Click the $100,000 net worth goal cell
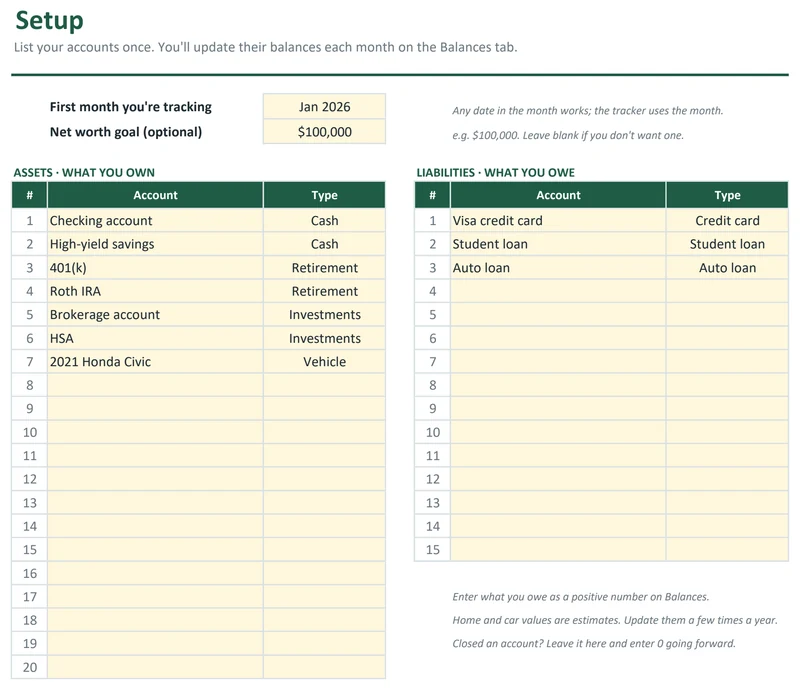The image size is (800, 690). pyautogui.click(x=324, y=132)
